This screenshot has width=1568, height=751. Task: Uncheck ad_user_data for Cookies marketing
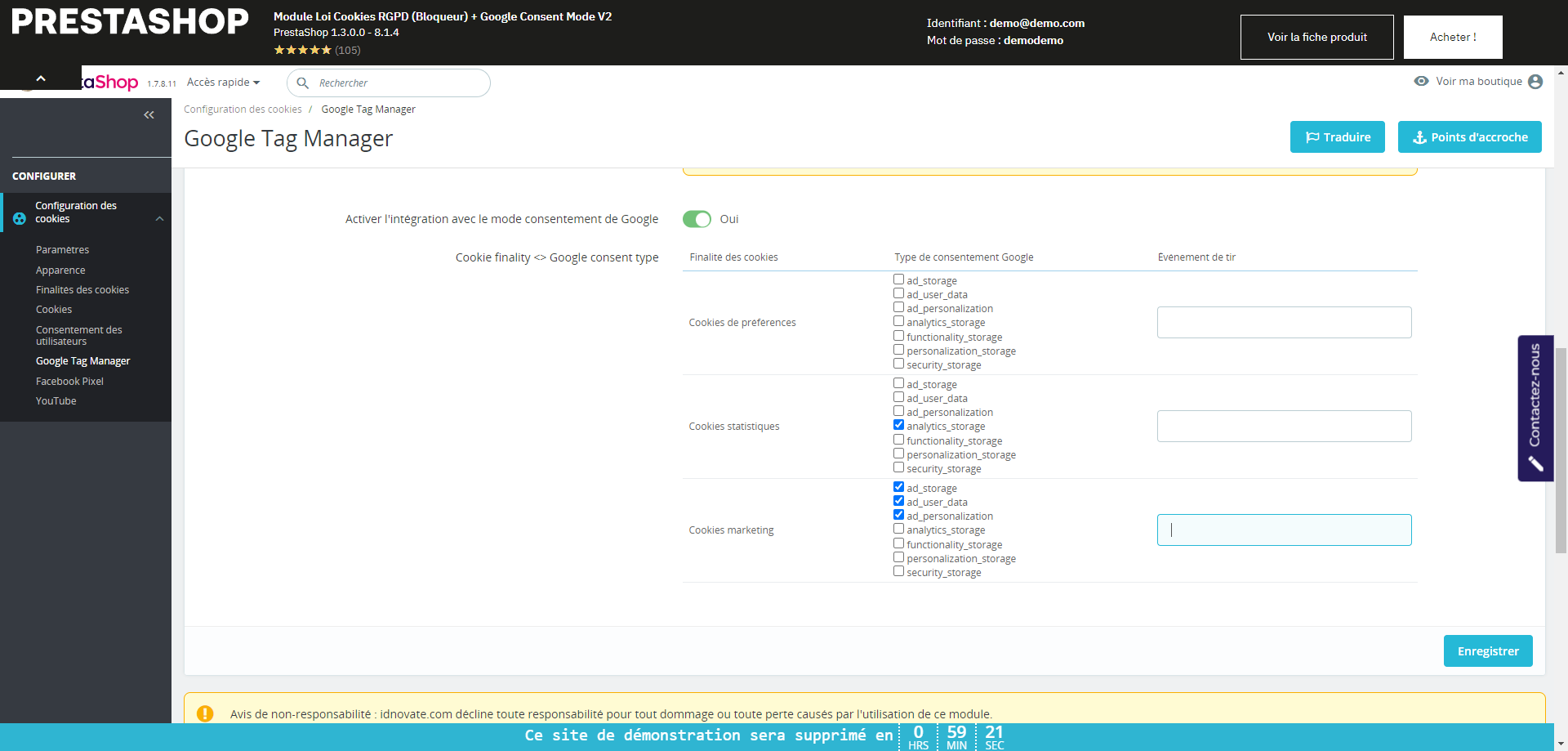pyautogui.click(x=898, y=501)
